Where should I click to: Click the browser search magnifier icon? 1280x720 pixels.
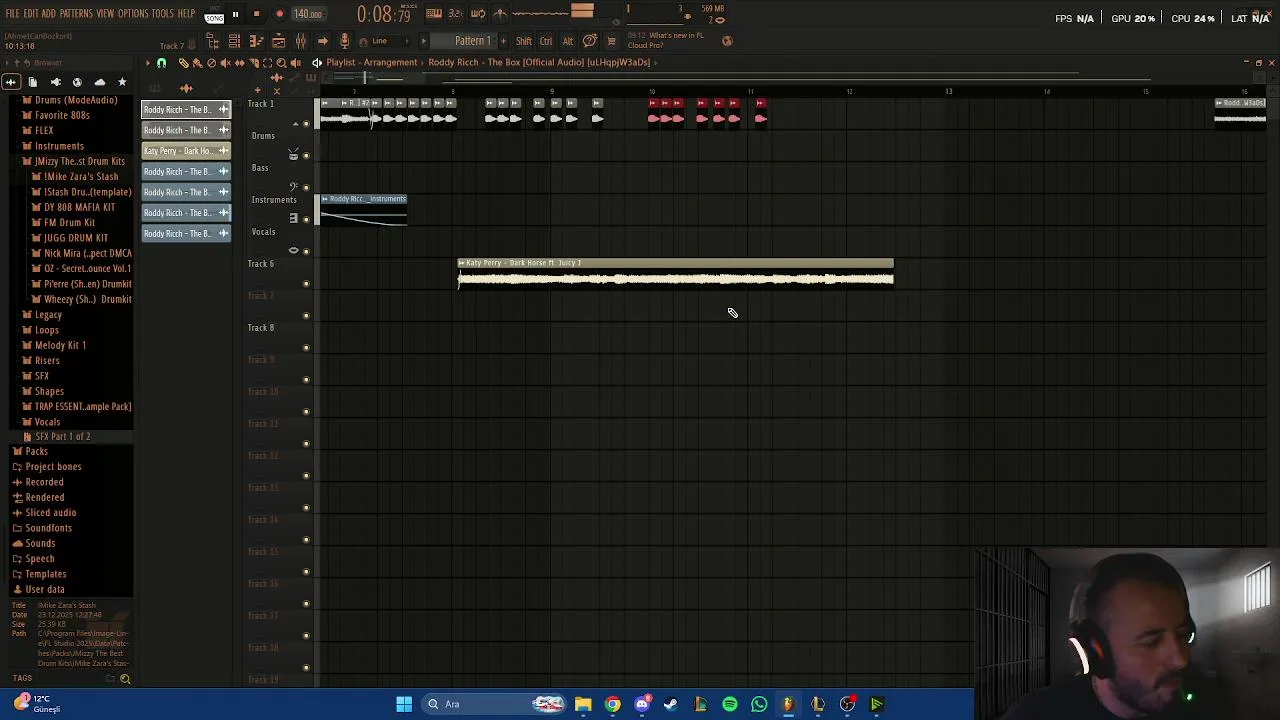pyautogui.click(x=125, y=679)
